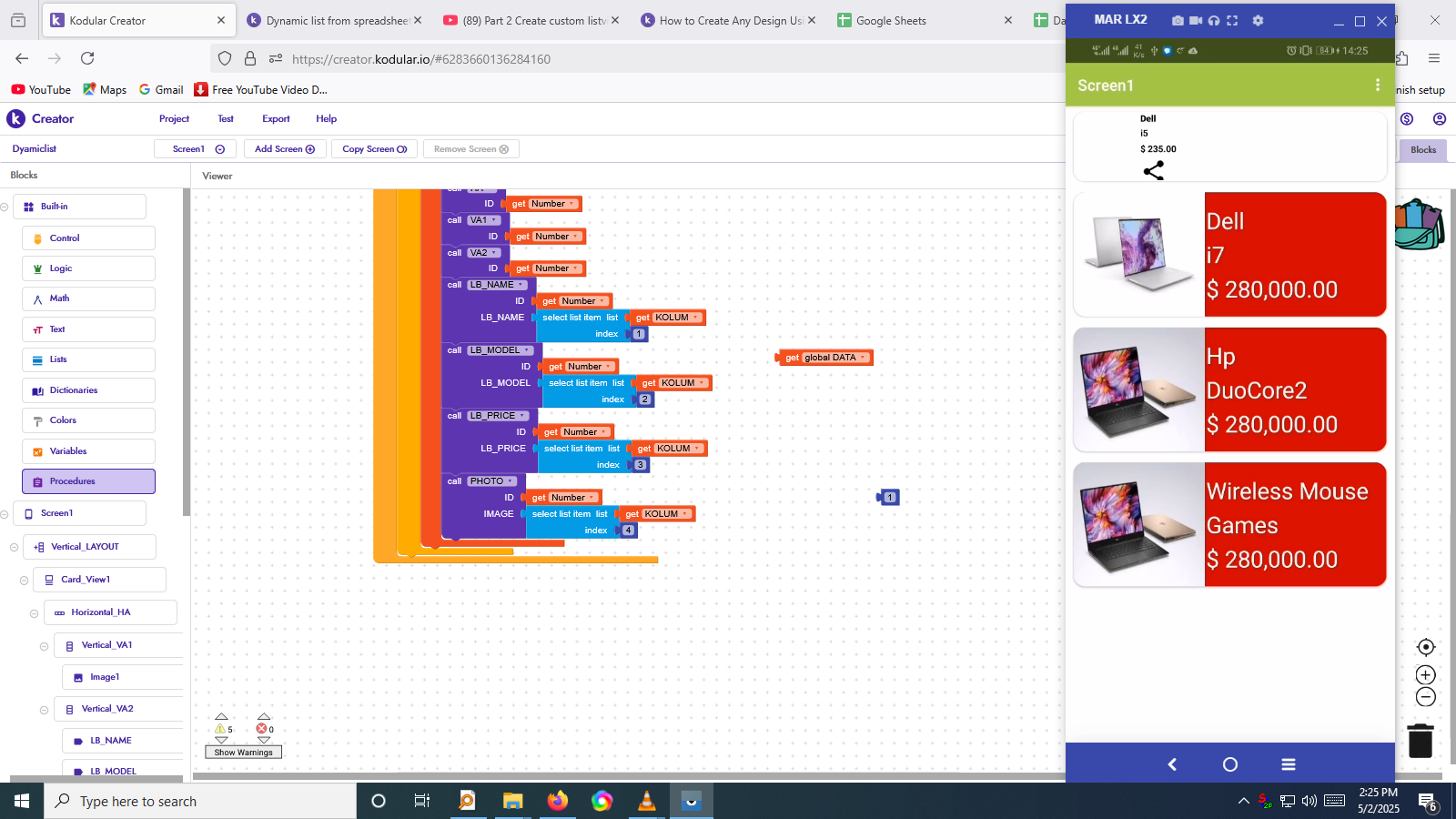The width and height of the screenshot is (1456, 819).
Task: Zoom in the blocks workspace
Action: click(1426, 675)
